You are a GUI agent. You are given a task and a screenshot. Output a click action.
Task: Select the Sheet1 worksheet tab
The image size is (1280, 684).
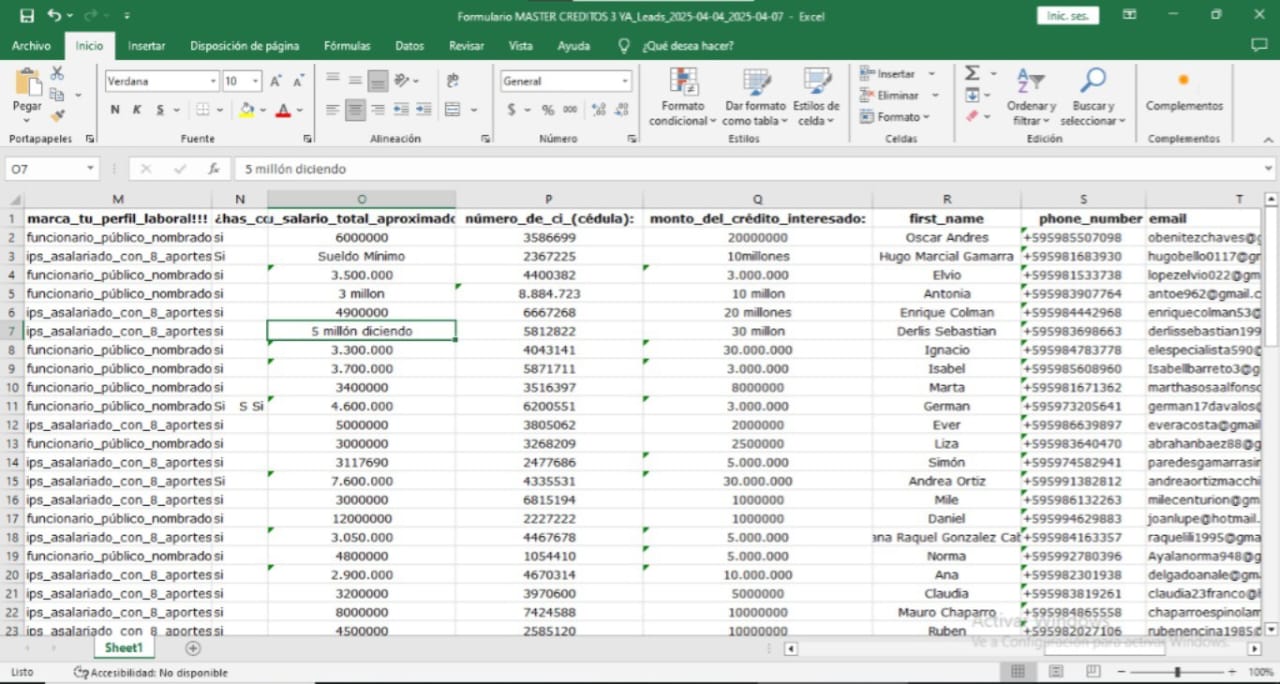pos(124,648)
